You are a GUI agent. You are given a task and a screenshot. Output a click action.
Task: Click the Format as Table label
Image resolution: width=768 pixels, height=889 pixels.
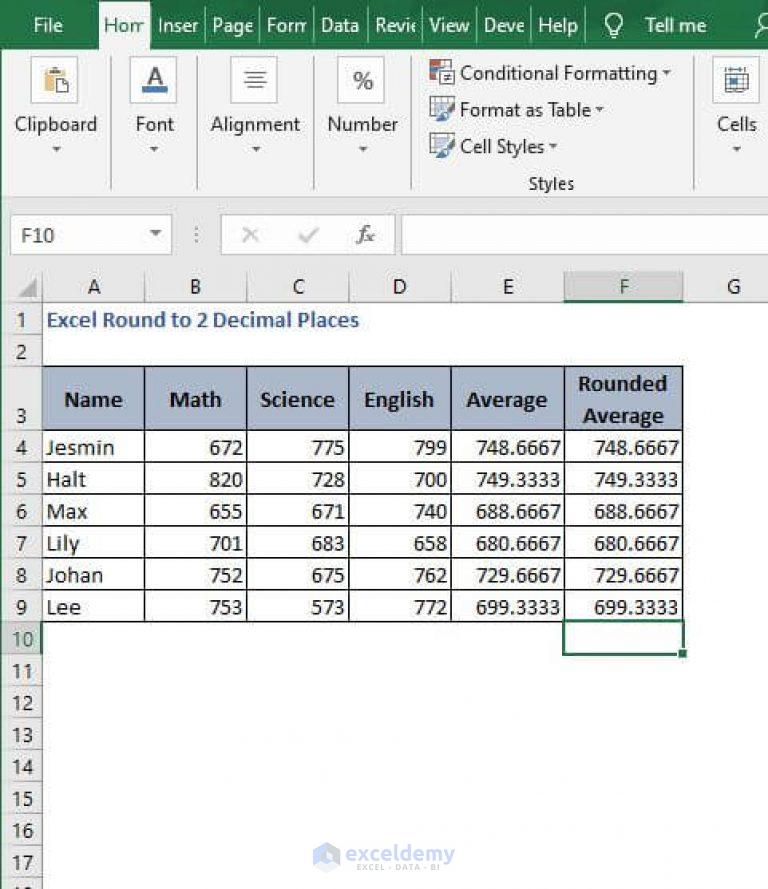click(x=525, y=109)
